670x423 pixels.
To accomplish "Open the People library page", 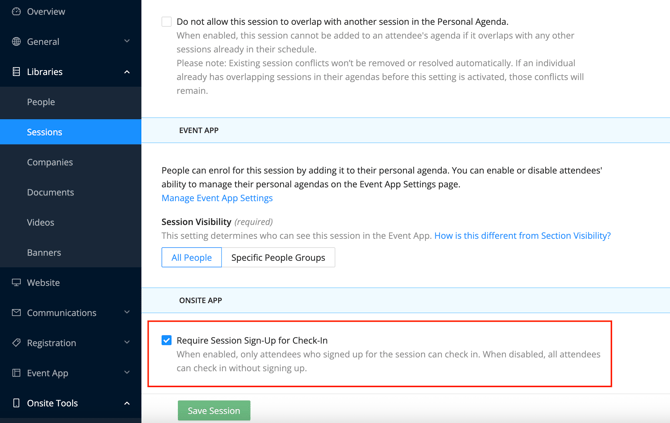I will click(41, 102).
